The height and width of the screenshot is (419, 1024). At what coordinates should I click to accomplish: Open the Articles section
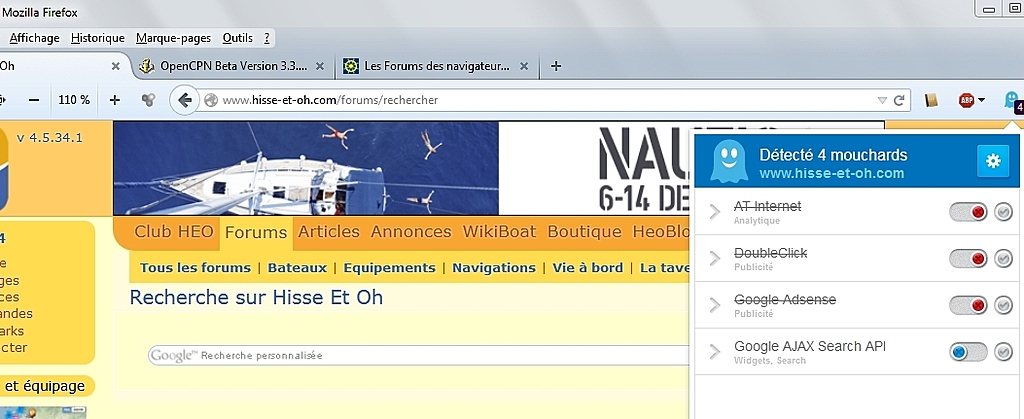[x=329, y=232]
